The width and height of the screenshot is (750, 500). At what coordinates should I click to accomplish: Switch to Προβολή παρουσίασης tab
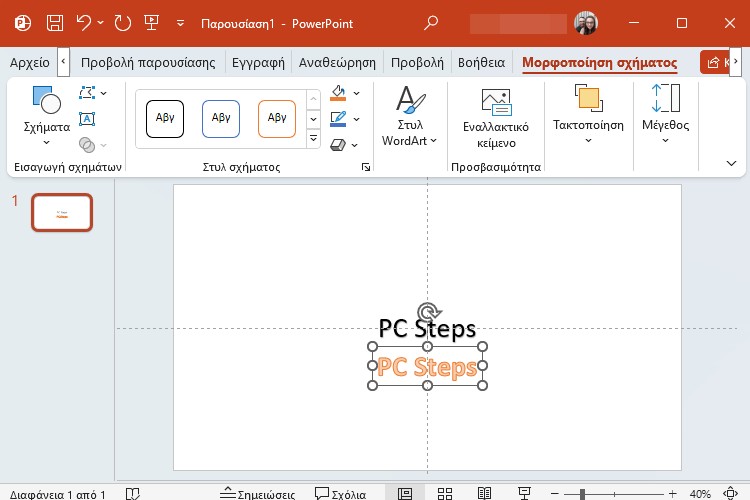point(148,63)
